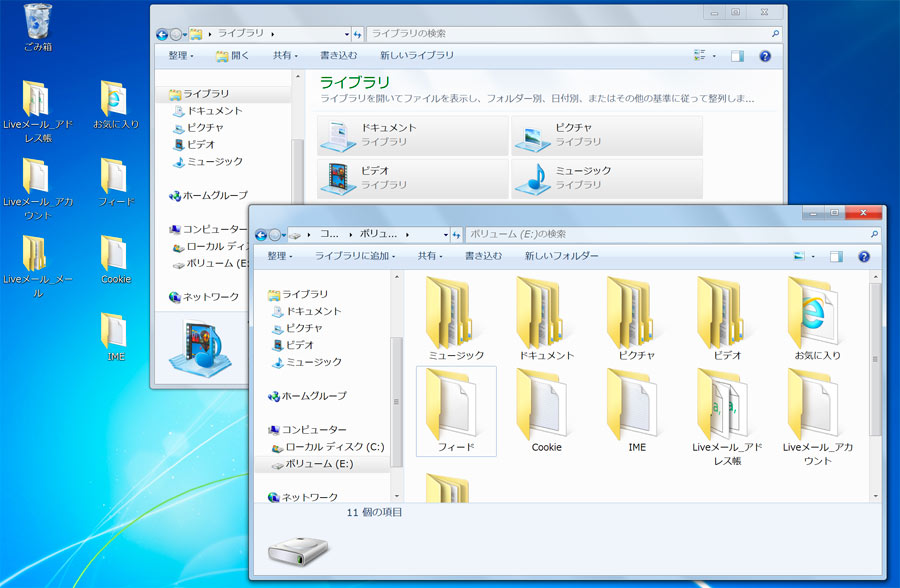The width and height of the screenshot is (900, 588).
Task: Click the help question mark in the ボリューム (E:) window
Action: (x=864, y=257)
